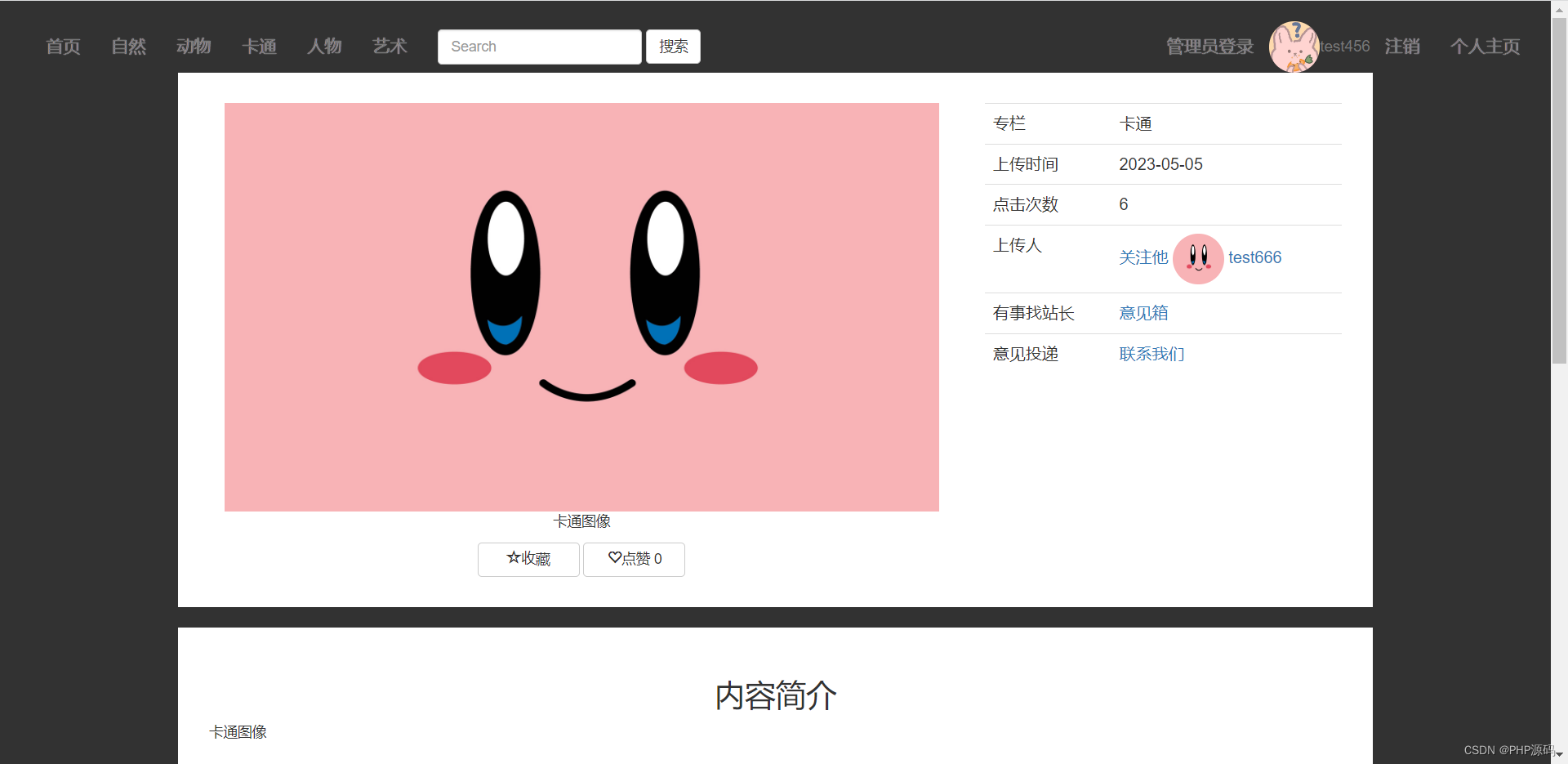
Task: Click 注销 to log out
Action: pyautogui.click(x=1402, y=47)
